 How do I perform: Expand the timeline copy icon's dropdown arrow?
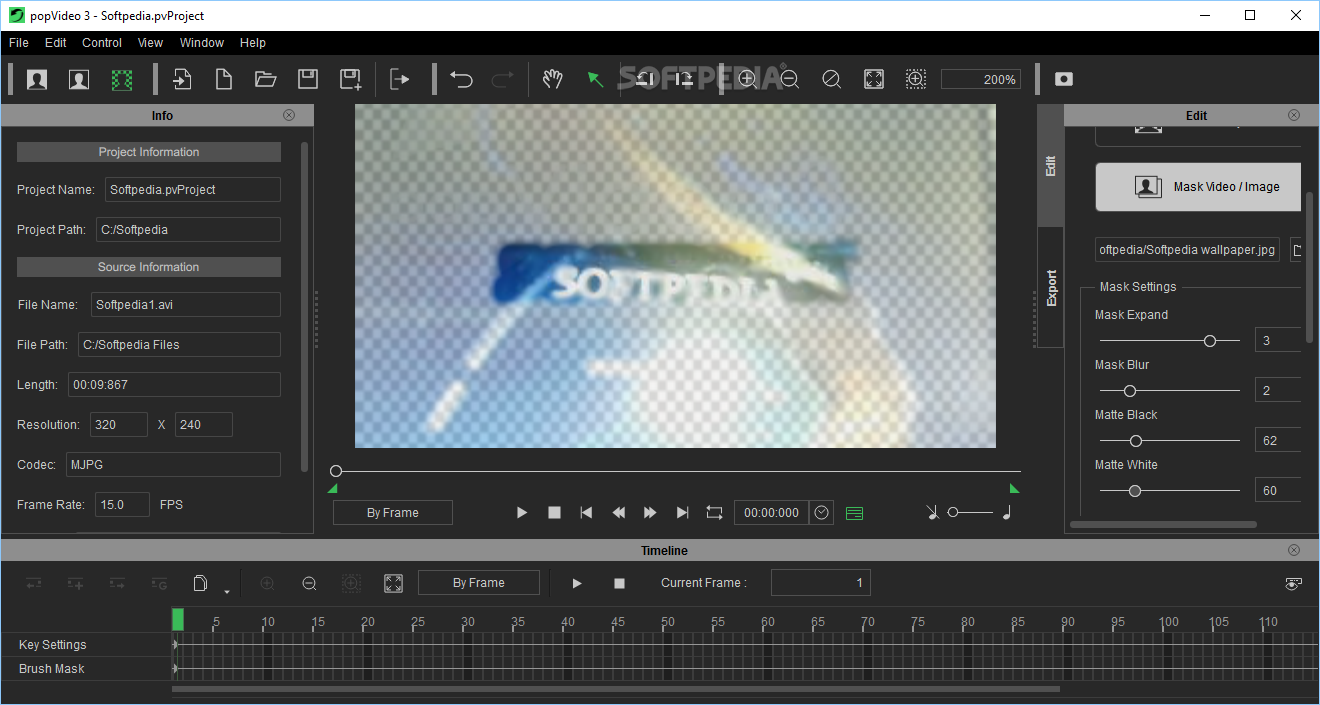(227, 592)
